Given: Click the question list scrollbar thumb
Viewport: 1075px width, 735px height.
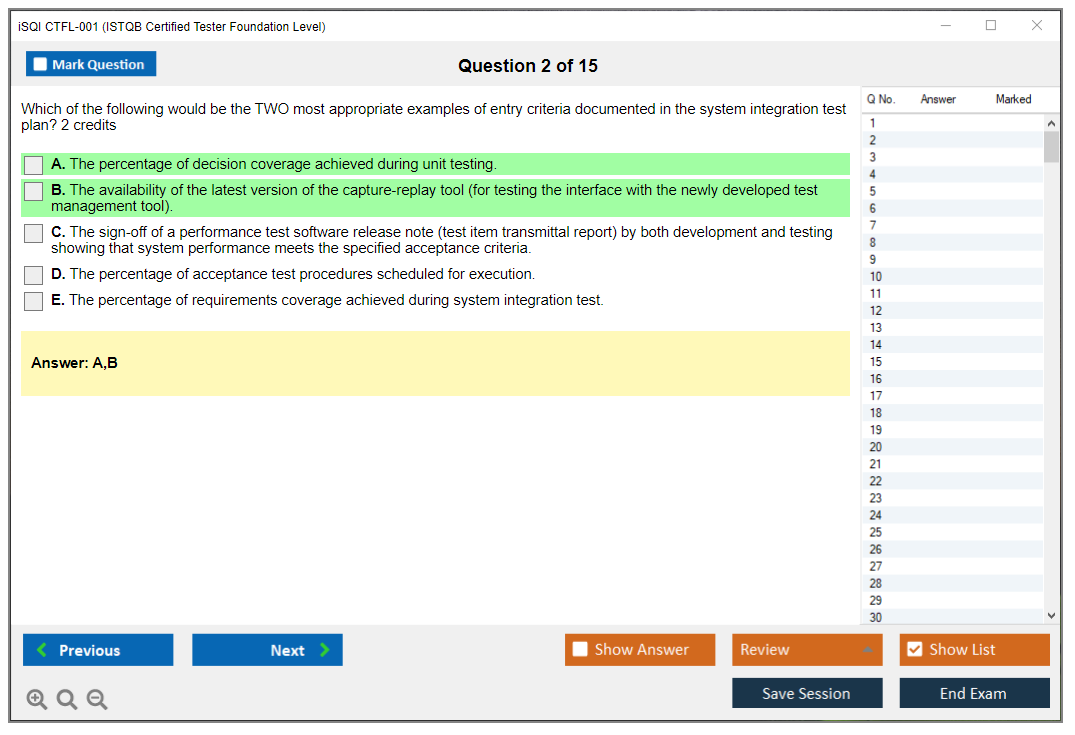Looking at the screenshot, I should coord(1051,147).
